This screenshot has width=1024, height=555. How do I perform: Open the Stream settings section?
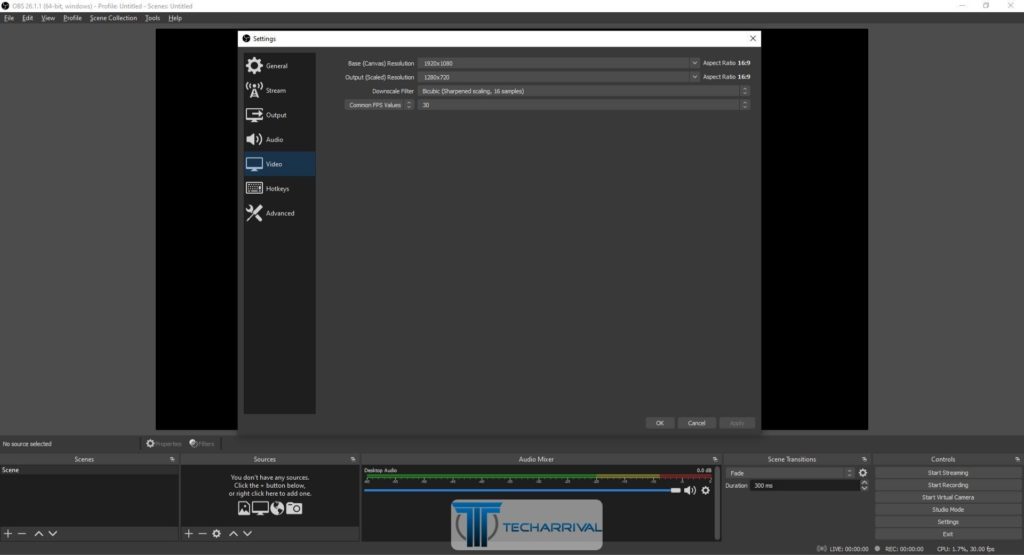click(280, 90)
